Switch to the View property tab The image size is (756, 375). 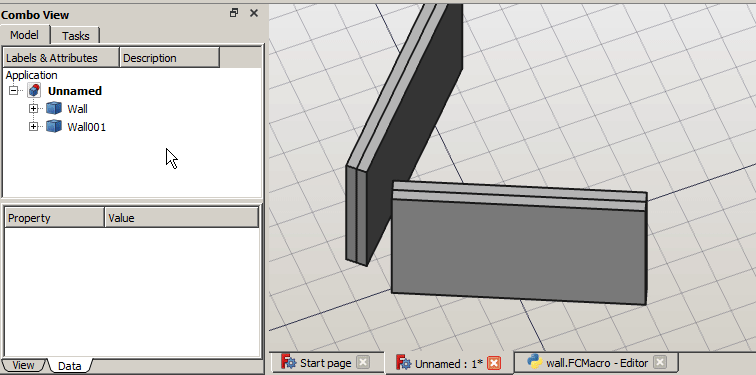(x=23, y=365)
